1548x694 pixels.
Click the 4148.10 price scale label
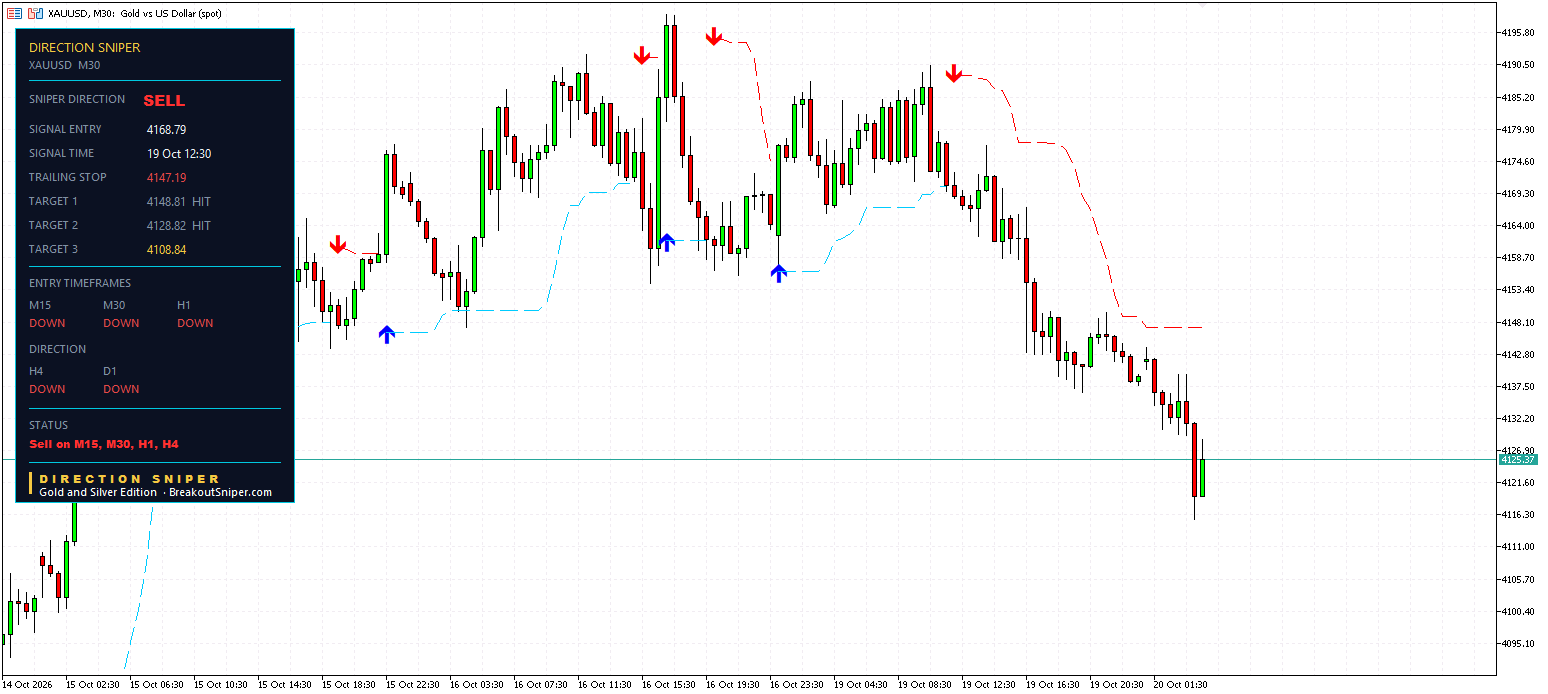click(1517, 322)
